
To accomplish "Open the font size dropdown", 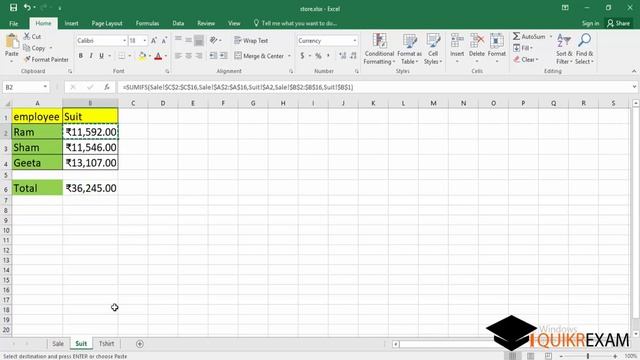I will (x=144, y=40).
